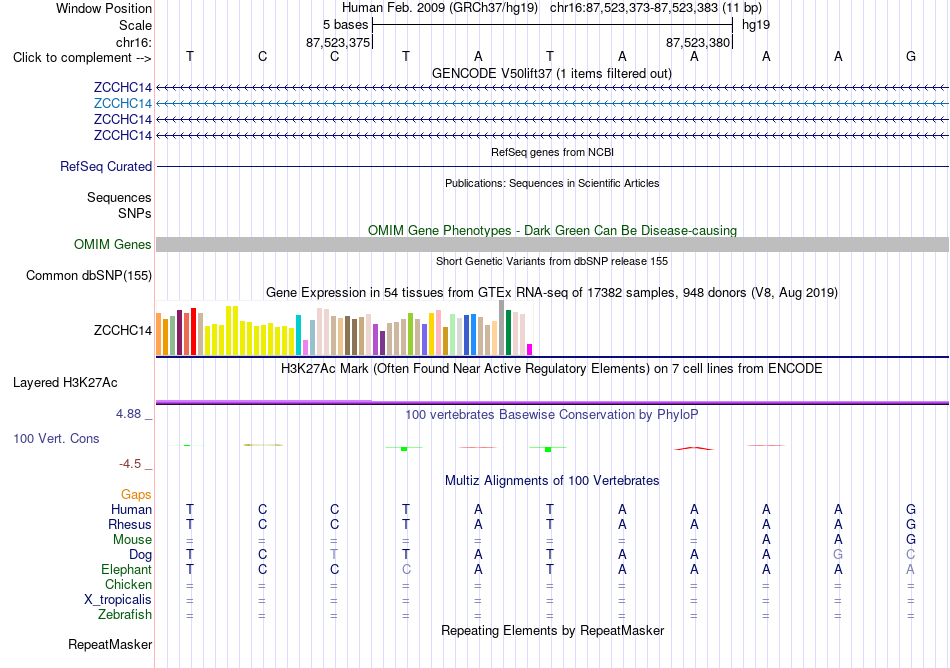Open the H3K27Ac Mark track title
This screenshot has width=950, height=668.
[x=552, y=369]
